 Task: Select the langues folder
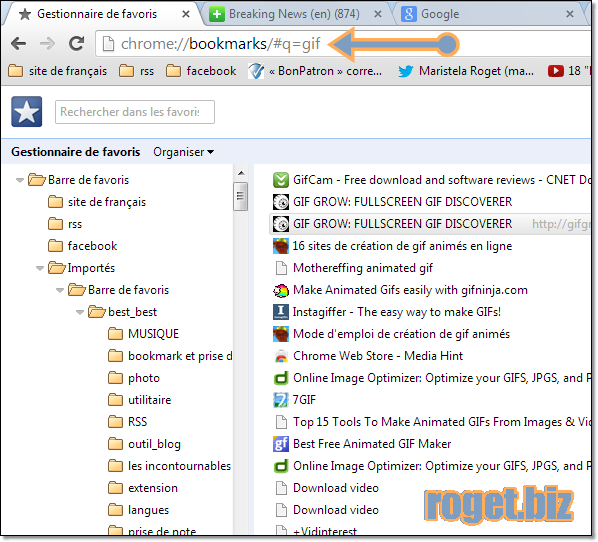(x=138, y=510)
